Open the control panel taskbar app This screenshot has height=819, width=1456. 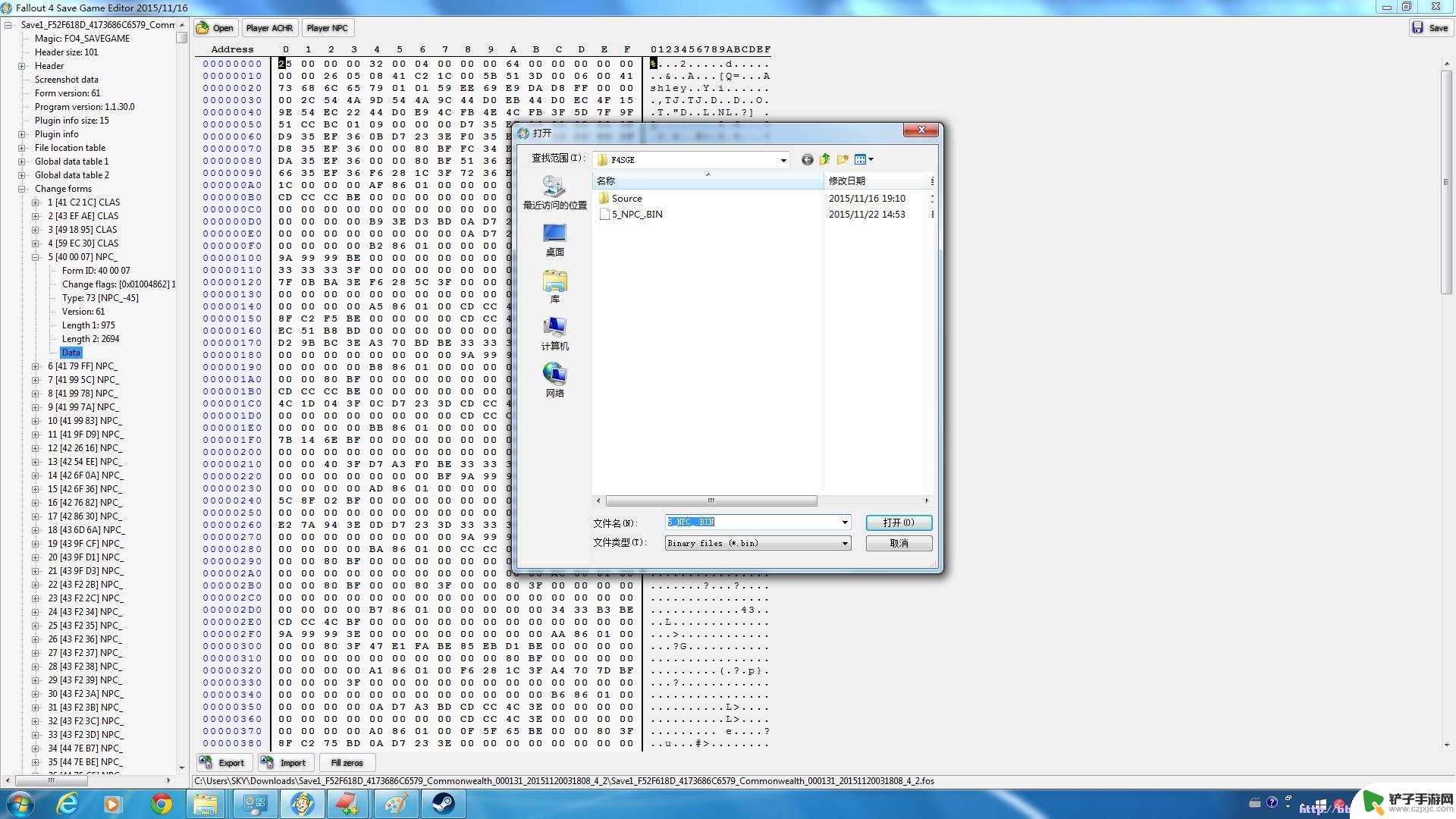click(x=255, y=804)
